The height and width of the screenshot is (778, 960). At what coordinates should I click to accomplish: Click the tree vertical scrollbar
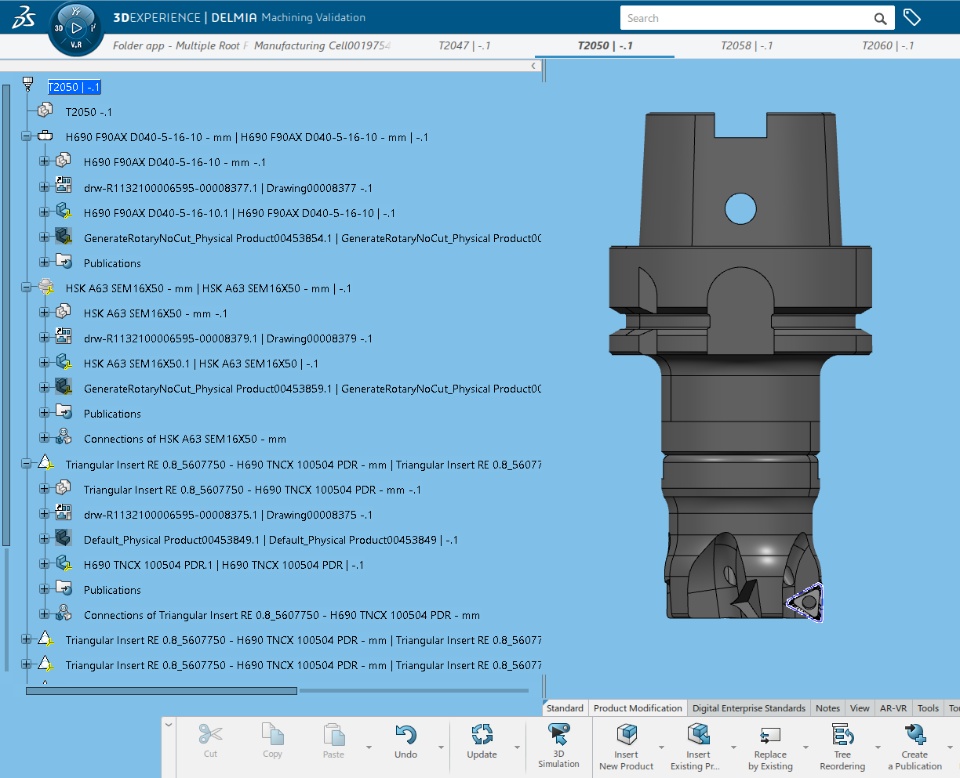(x=6, y=315)
